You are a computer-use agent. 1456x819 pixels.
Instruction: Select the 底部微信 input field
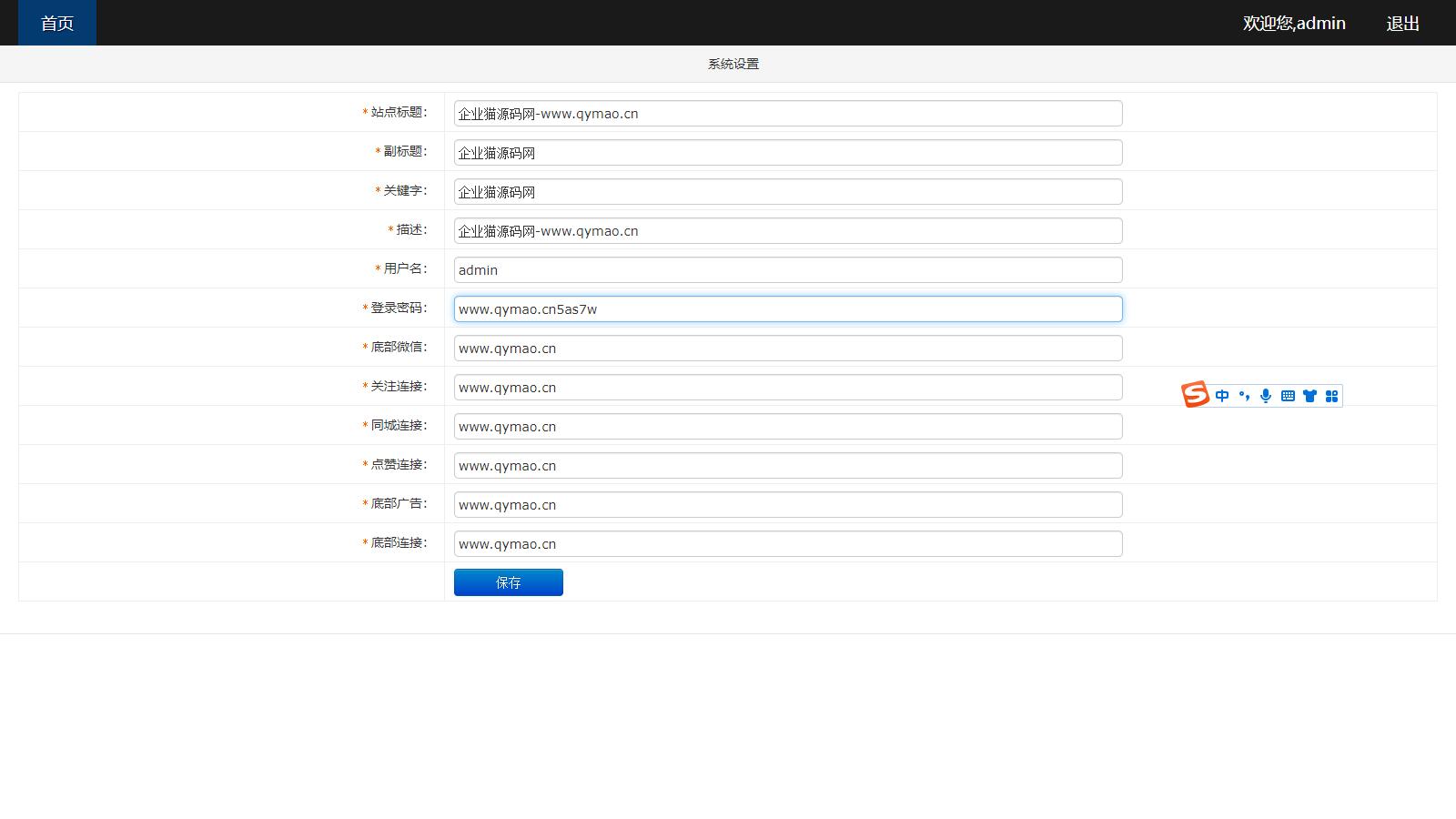point(787,349)
